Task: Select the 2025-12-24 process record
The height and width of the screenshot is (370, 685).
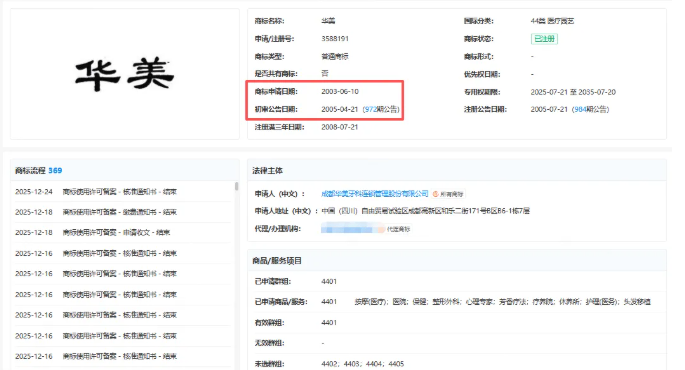Action: click(x=122, y=192)
